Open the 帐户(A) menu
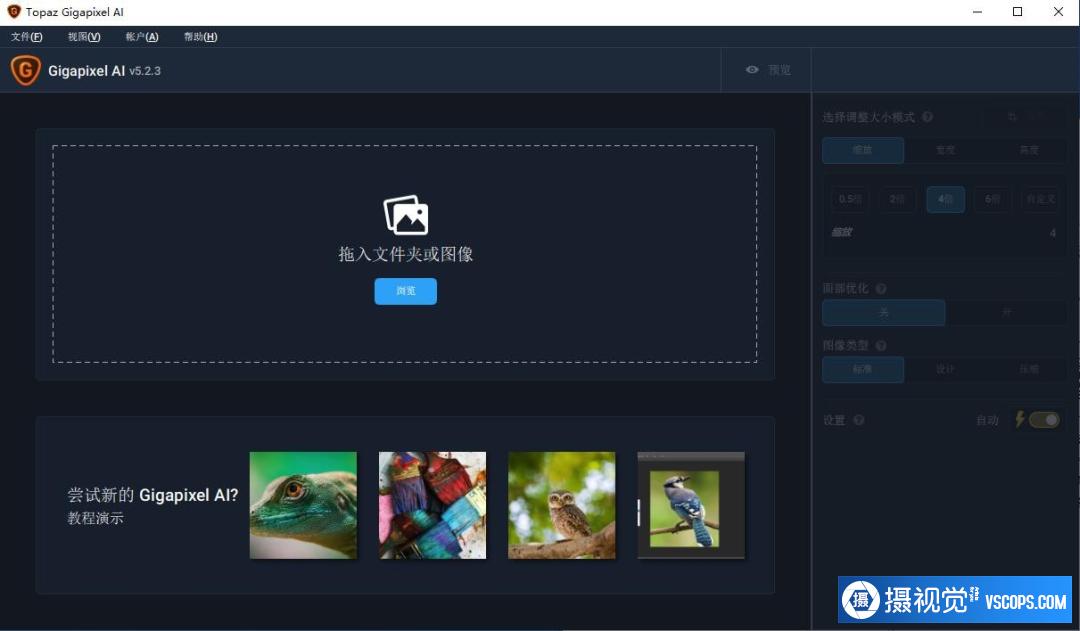This screenshot has height=631, width=1080. [142, 37]
